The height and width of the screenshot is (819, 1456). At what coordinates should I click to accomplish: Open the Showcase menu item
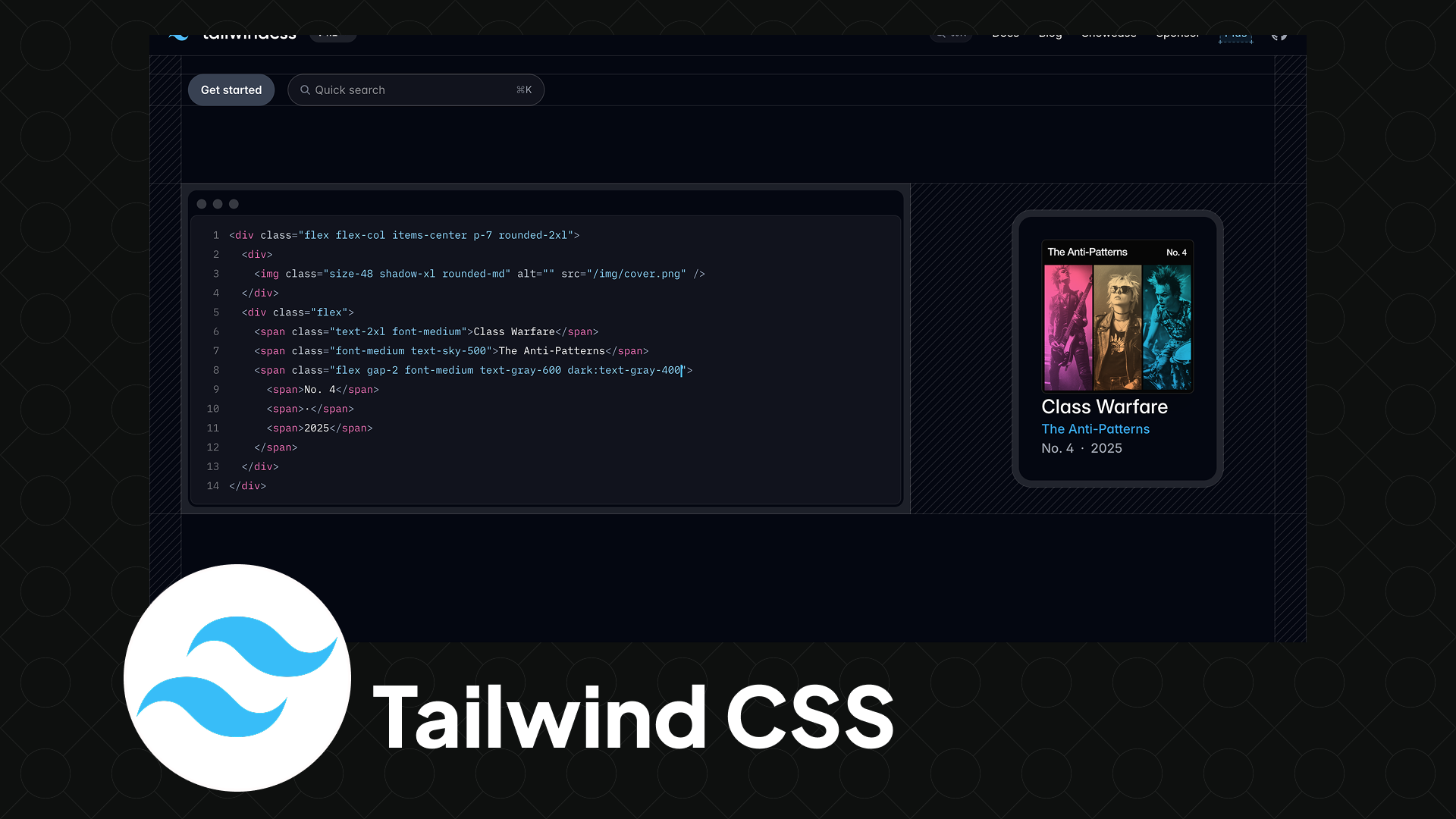[1109, 36]
